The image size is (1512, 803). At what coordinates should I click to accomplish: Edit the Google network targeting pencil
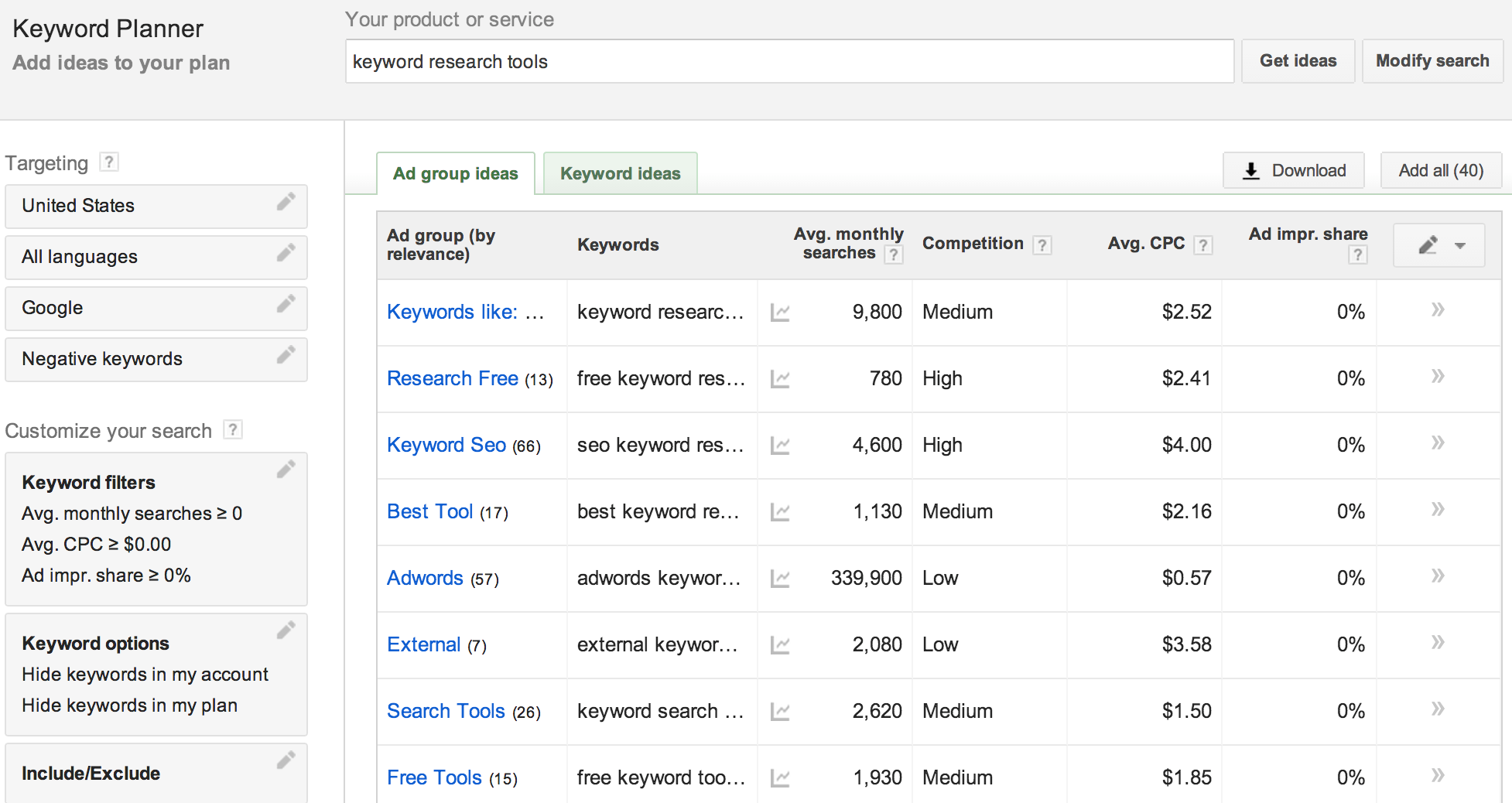tap(286, 304)
